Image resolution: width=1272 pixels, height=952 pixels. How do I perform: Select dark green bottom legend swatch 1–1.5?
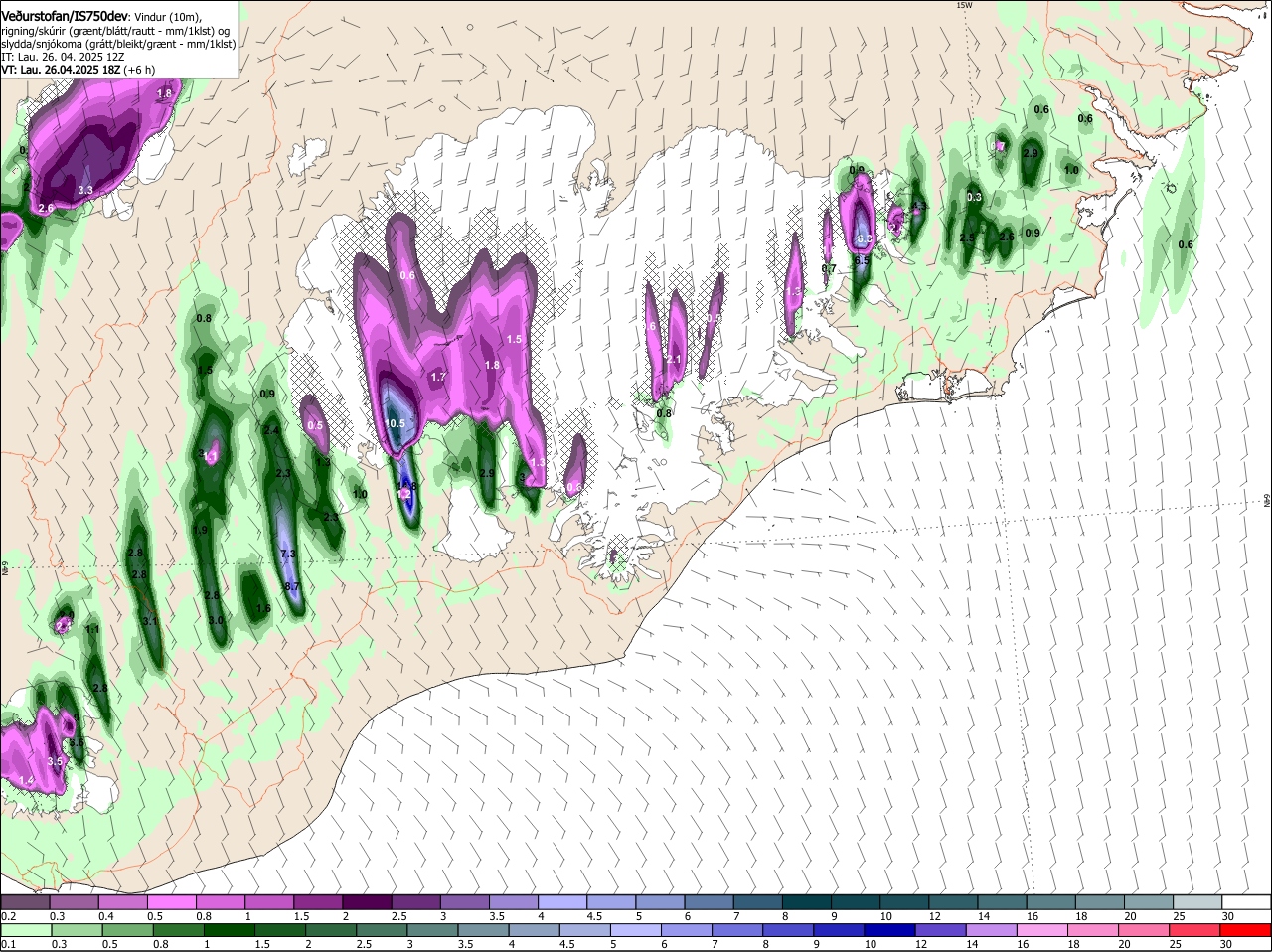click(230, 931)
